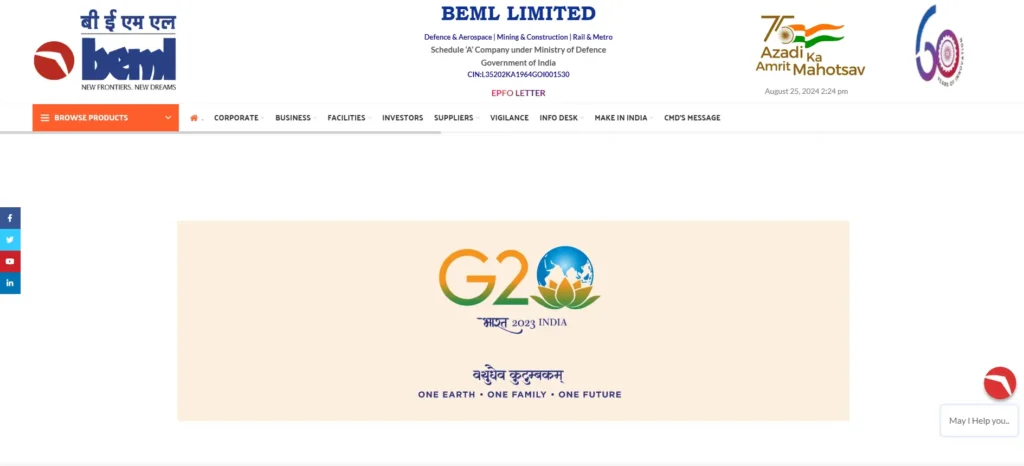Open the Investors menu item

402,118
